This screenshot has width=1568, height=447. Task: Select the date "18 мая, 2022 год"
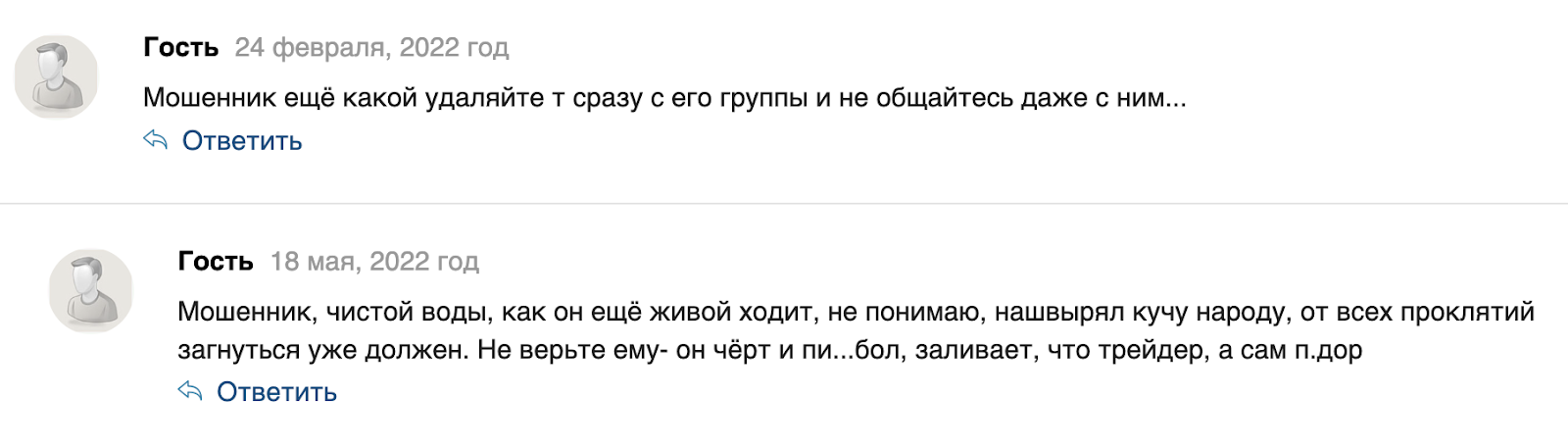(x=374, y=261)
